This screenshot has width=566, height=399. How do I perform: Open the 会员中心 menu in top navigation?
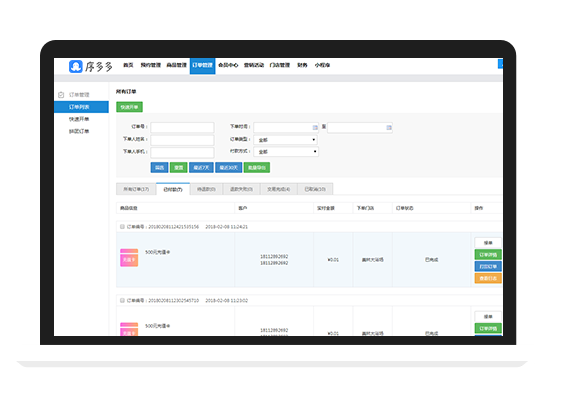coord(228,65)
